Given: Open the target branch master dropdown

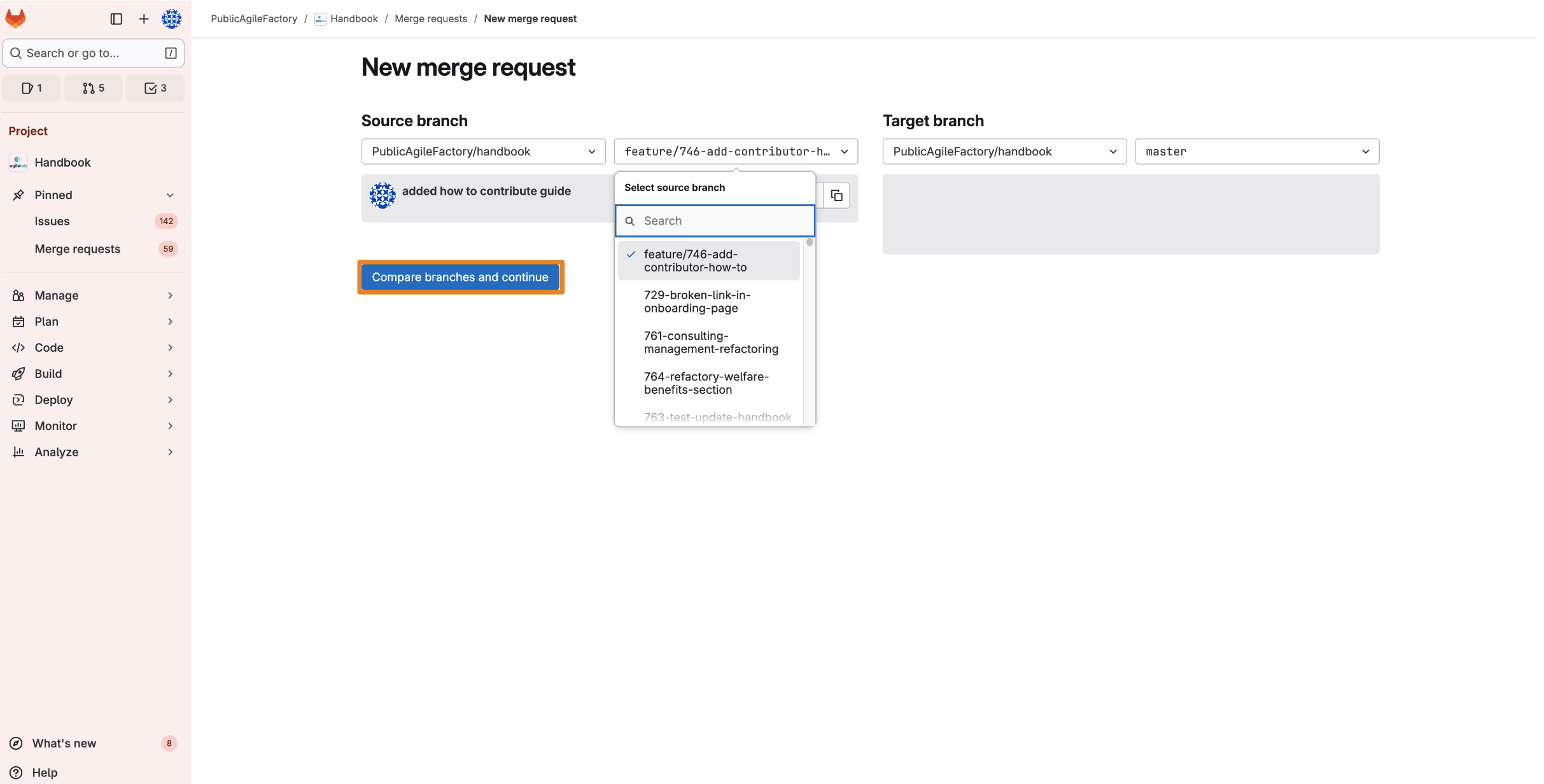Looking at the screenshot, I should [x=1257, y=151].
